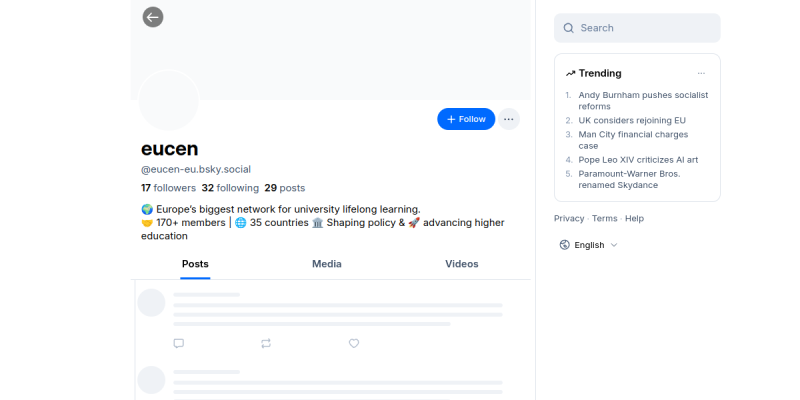Open trend UK considers rejoining EU

[632, 120]
